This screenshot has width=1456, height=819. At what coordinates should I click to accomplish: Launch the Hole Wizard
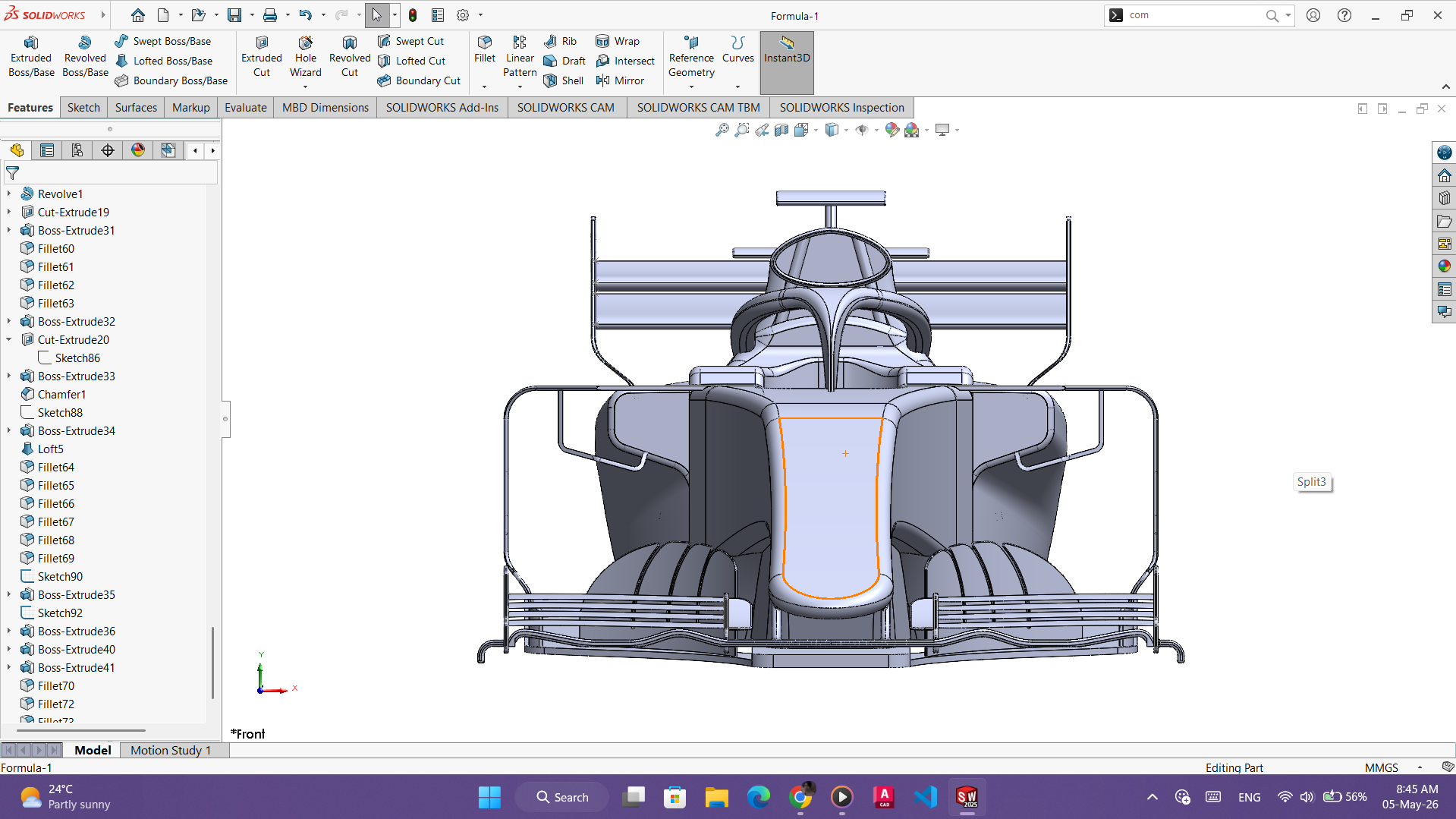(306, 57)
